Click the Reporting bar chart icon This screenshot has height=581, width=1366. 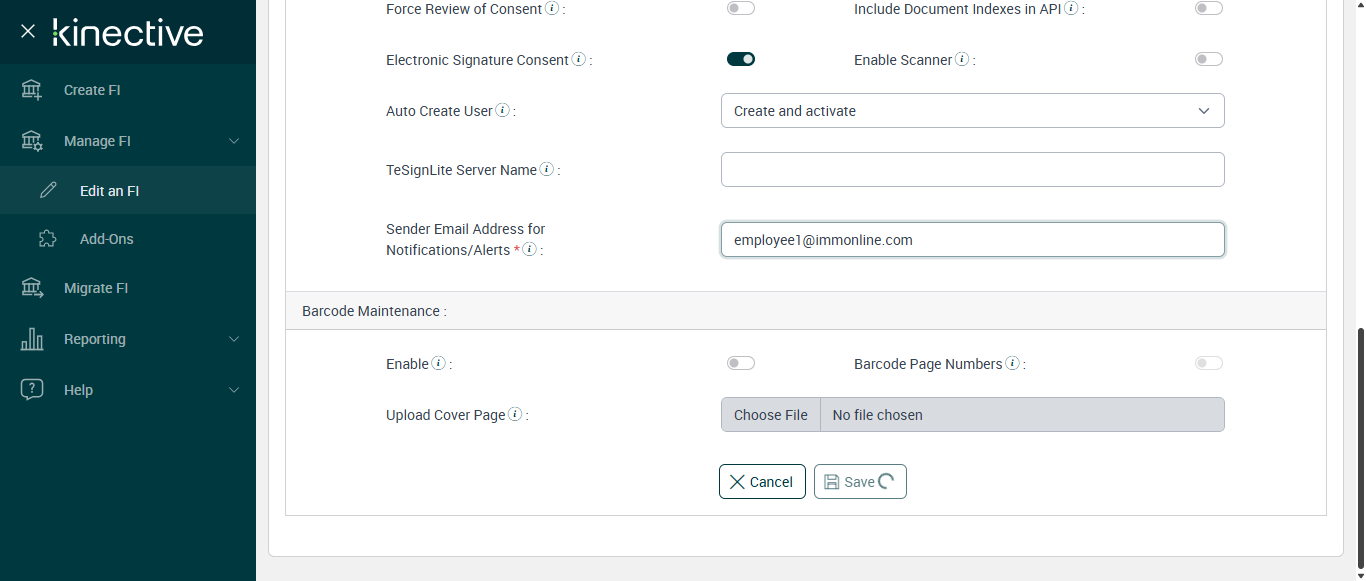pos(32,339)
